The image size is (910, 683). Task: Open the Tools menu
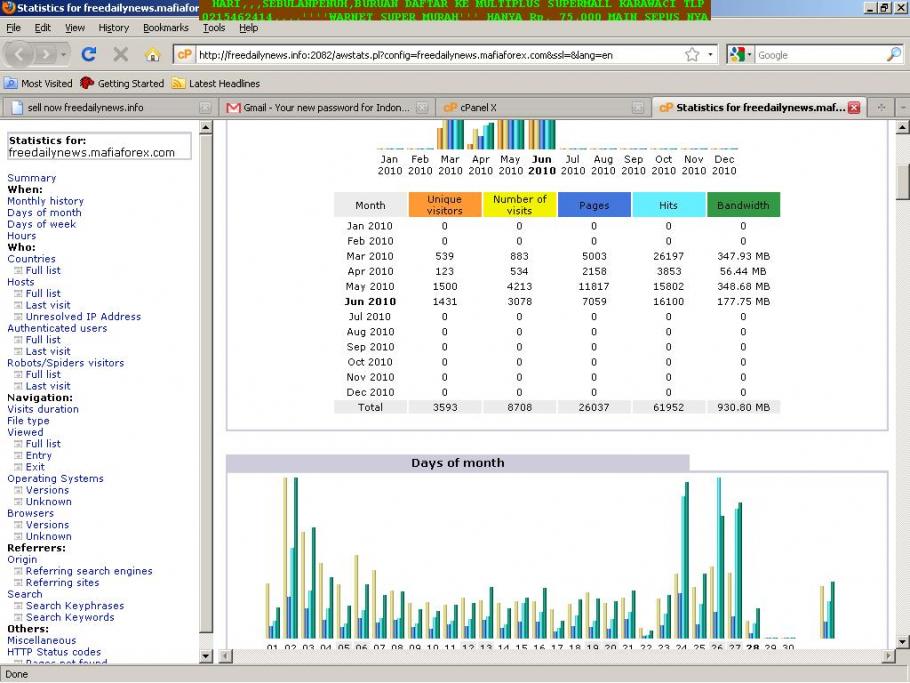[214, 28]
